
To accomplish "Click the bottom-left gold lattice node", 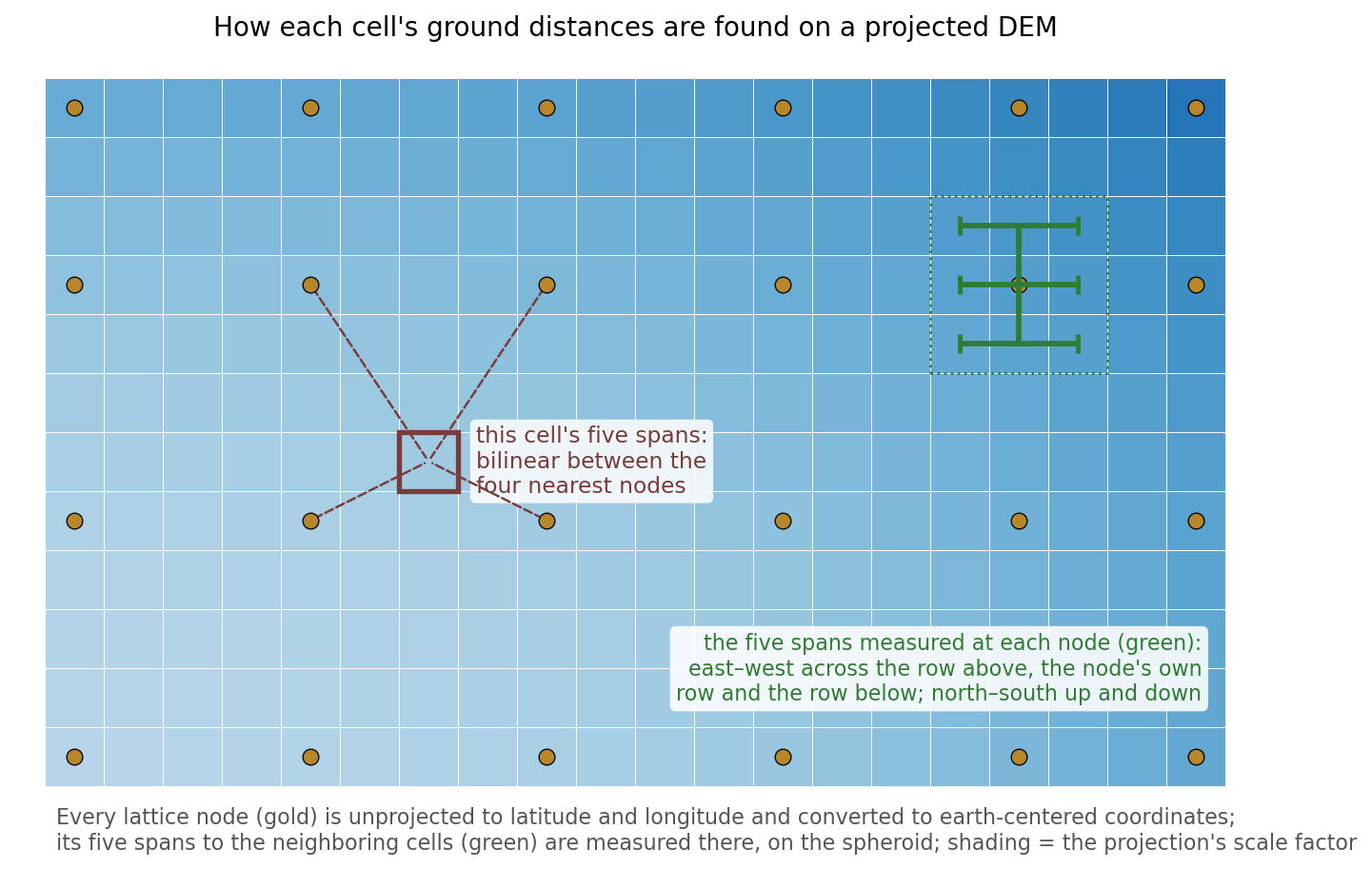I will click(x=74, y=758).
